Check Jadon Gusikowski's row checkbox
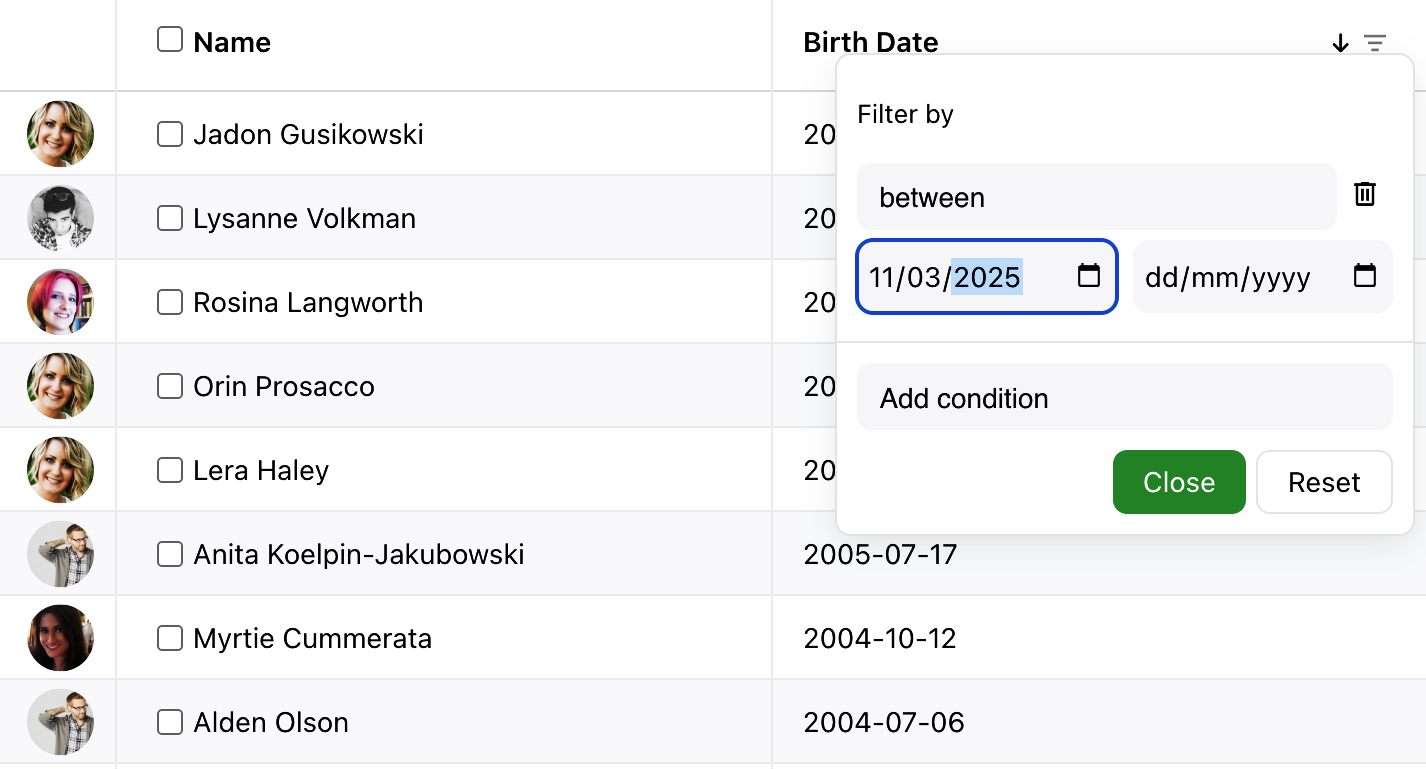The image size is (1426, 769). pyautogui.click(x=169, y=133)
